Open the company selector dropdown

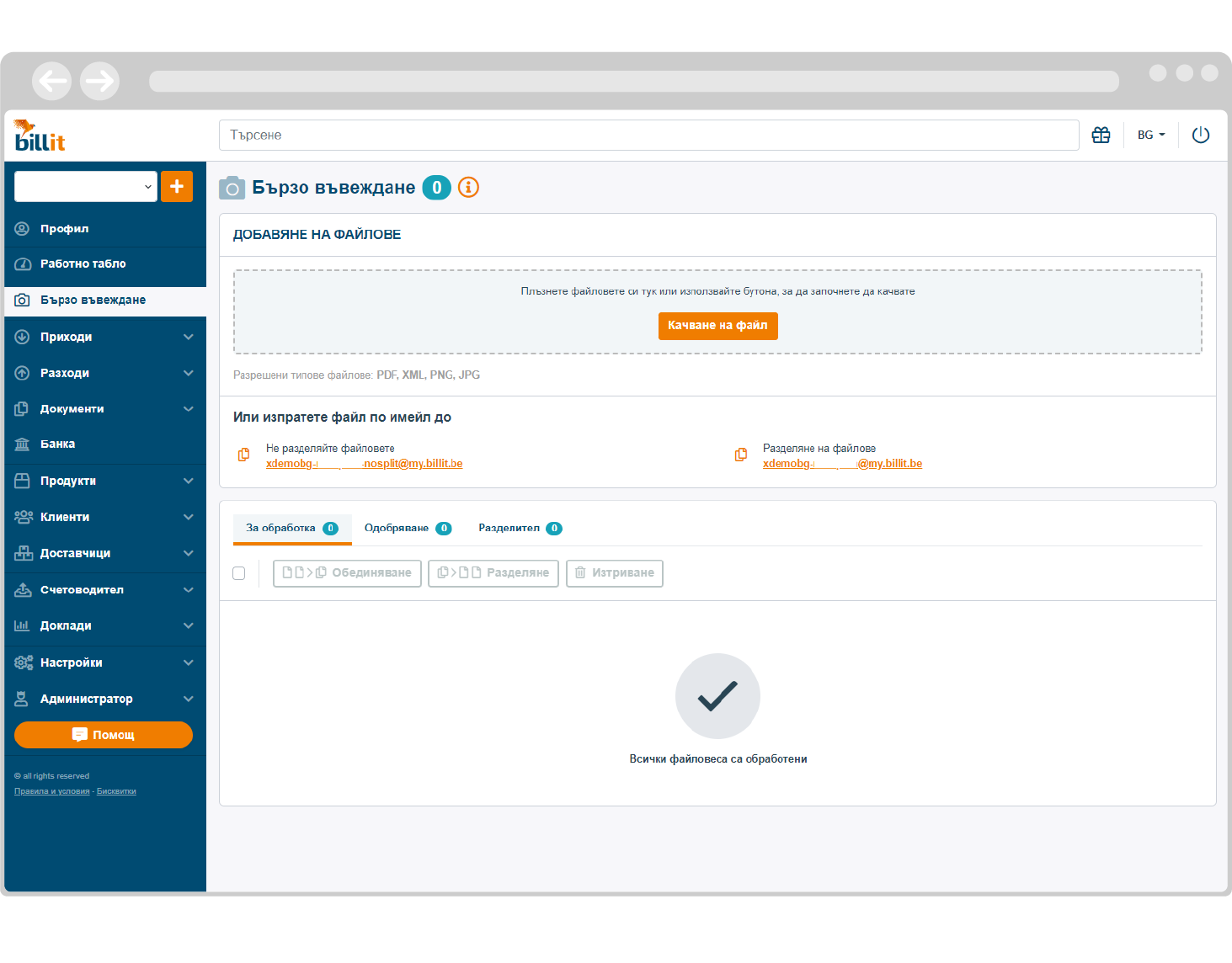(x=86, y=186)
